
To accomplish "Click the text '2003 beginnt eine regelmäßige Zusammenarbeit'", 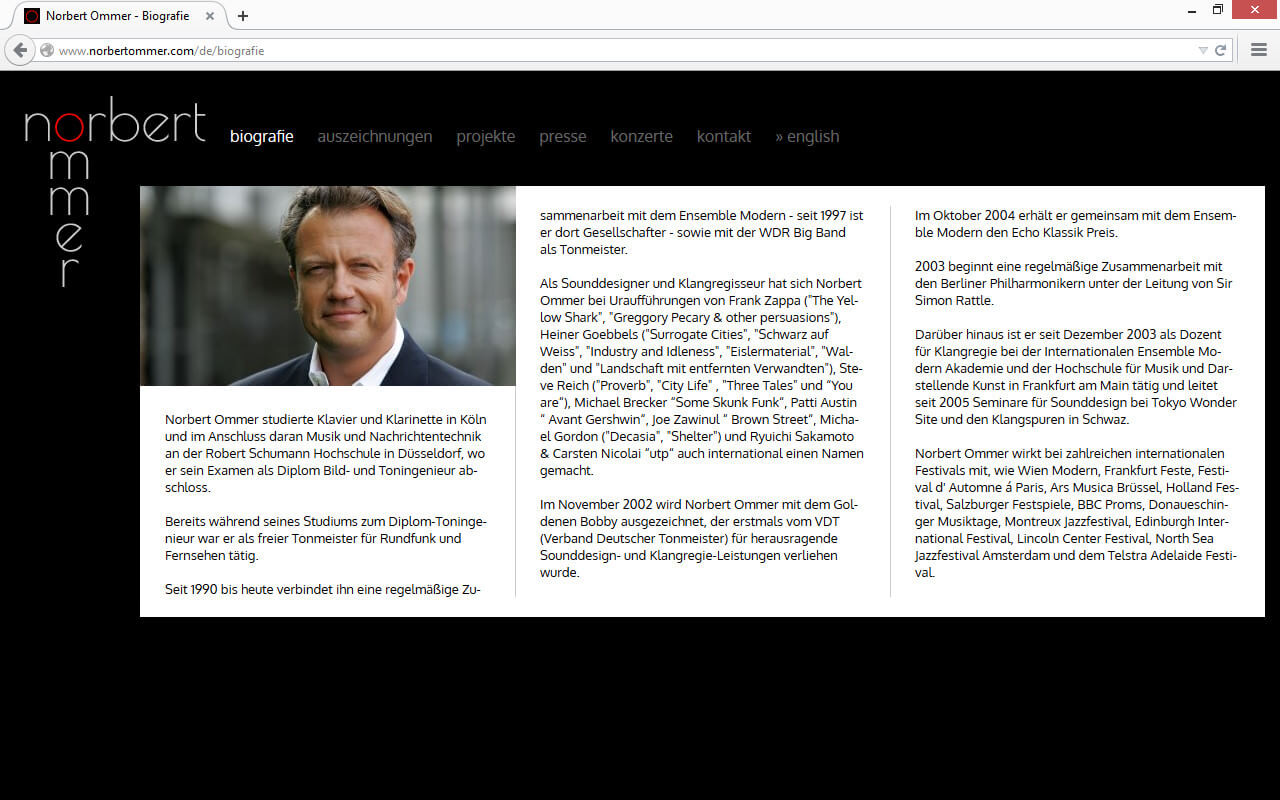I will pos(1074,283).
